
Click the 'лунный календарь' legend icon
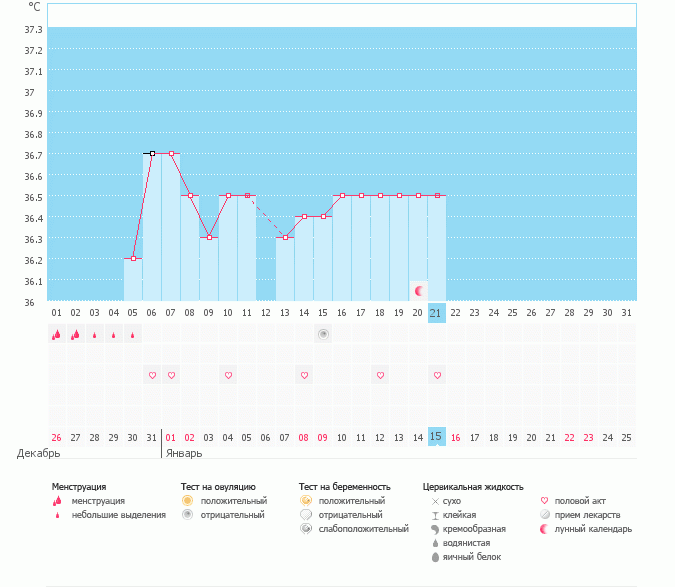pos(545,529)
